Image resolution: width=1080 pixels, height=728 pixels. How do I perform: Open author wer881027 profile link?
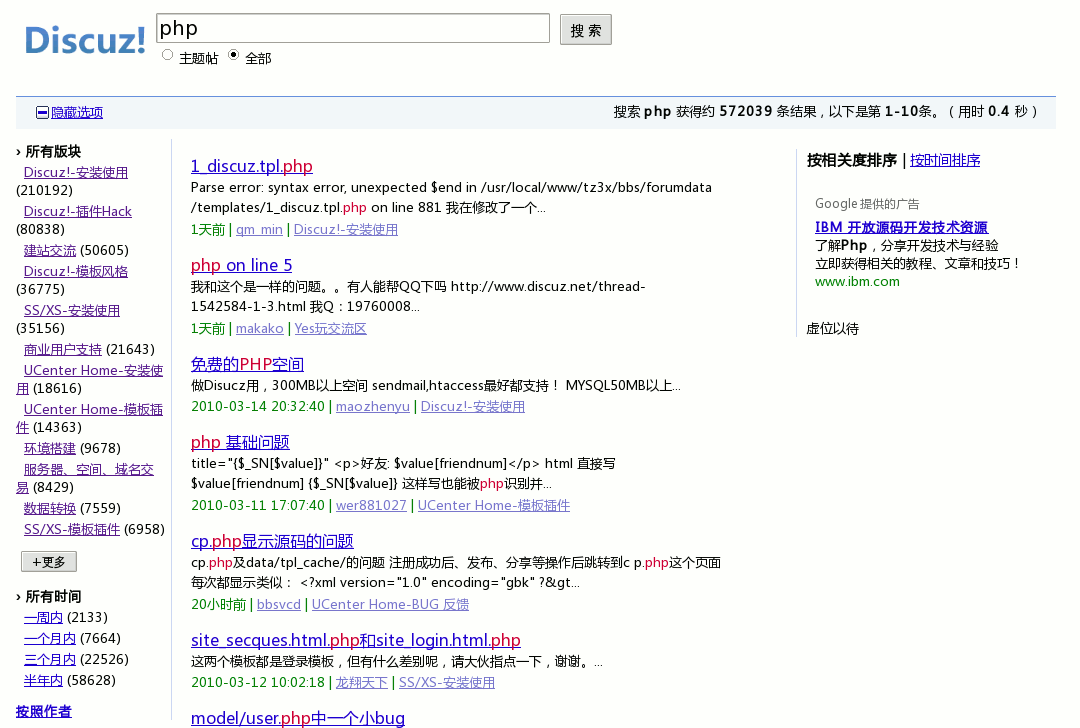click(x=371, y=506)
